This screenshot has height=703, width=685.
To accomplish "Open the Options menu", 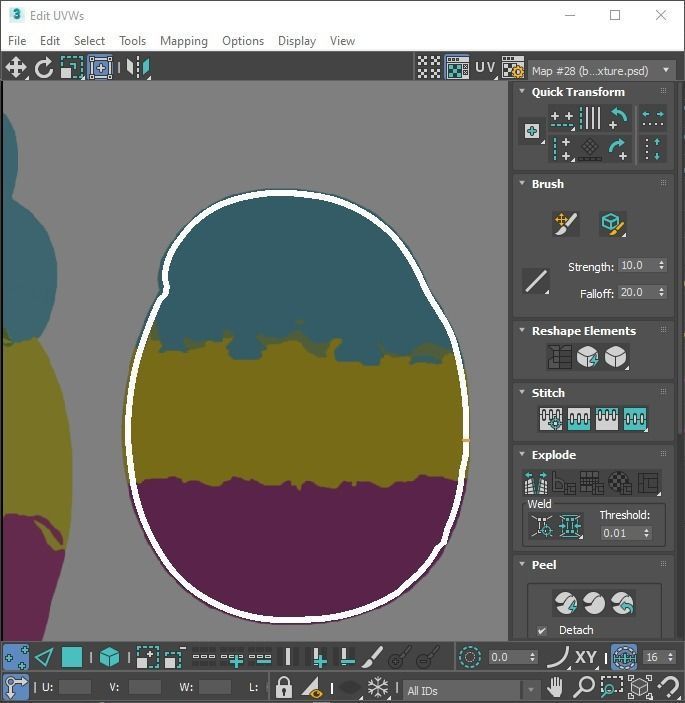I will [243, 41].
